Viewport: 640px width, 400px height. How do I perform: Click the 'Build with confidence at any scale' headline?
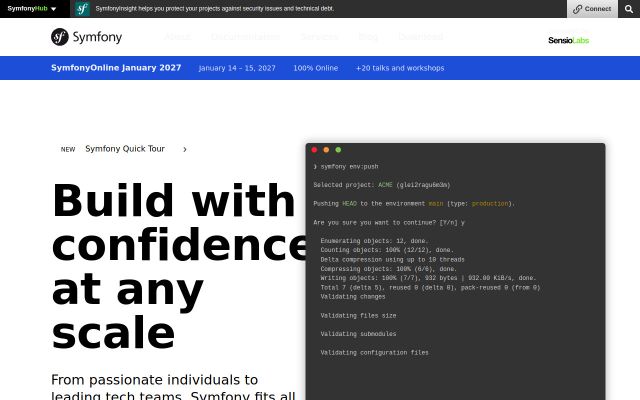point(179,266)
